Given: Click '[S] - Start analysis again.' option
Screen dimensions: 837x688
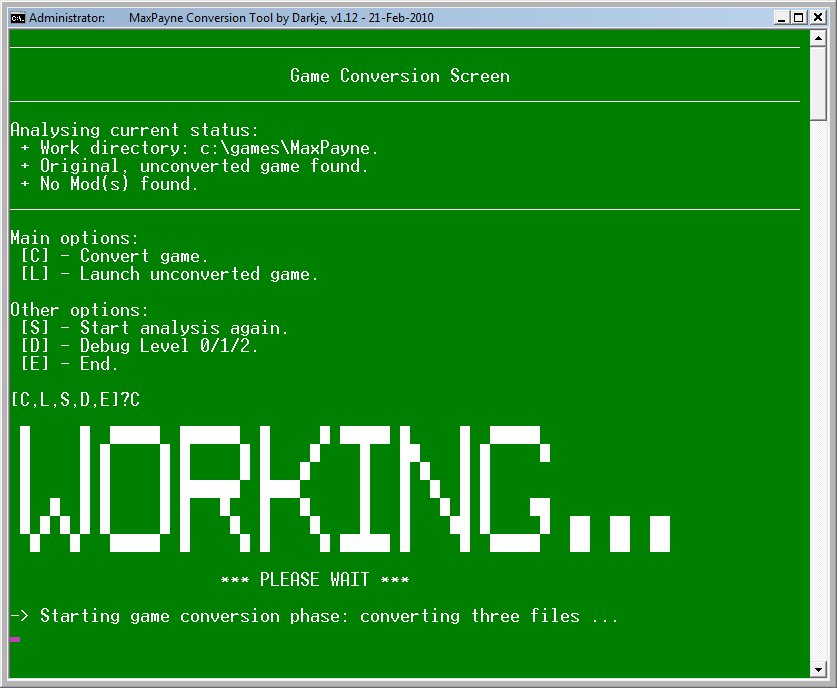Looking at the screenshot, I should pos(155,328).
